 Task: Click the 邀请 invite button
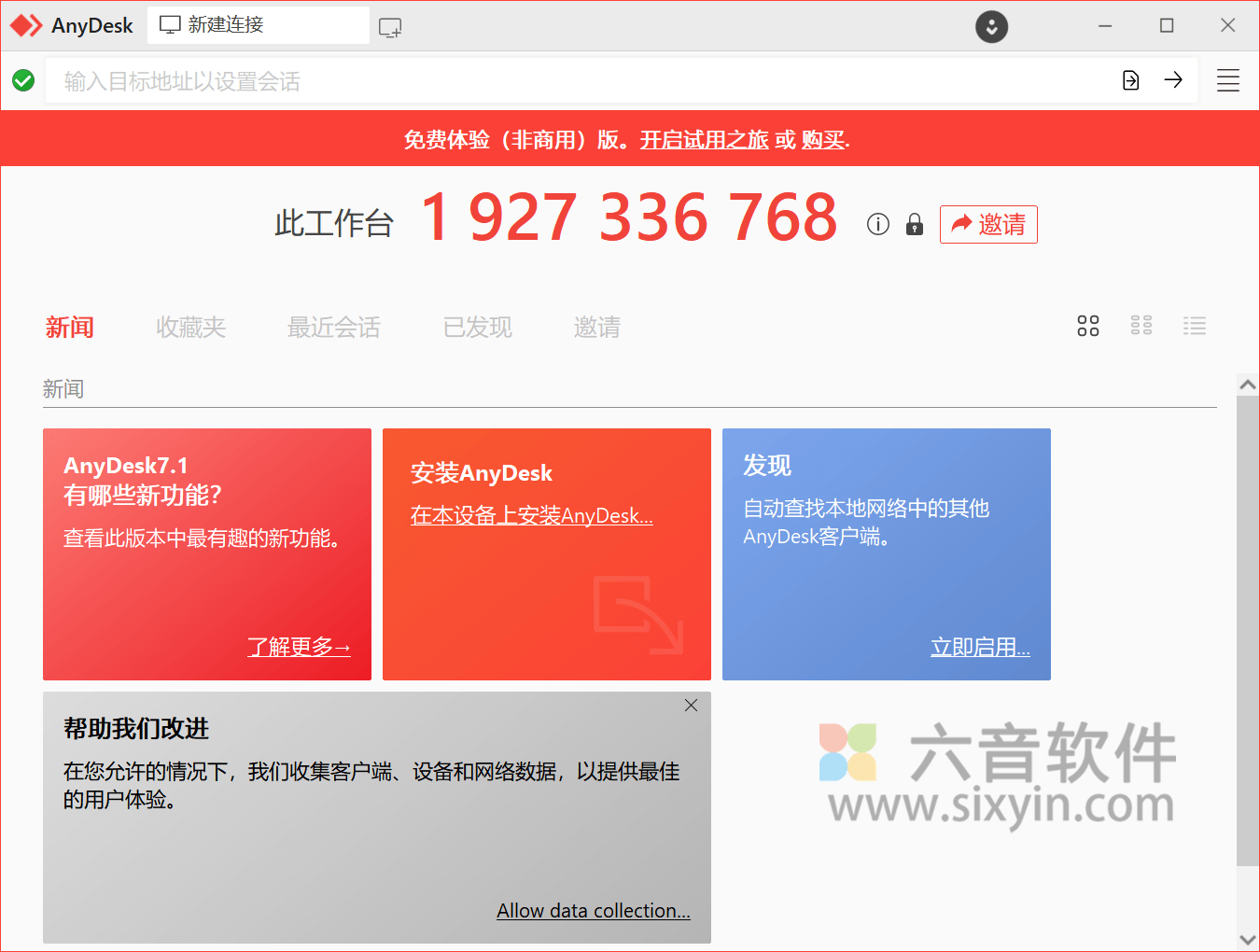click(988, 224)
